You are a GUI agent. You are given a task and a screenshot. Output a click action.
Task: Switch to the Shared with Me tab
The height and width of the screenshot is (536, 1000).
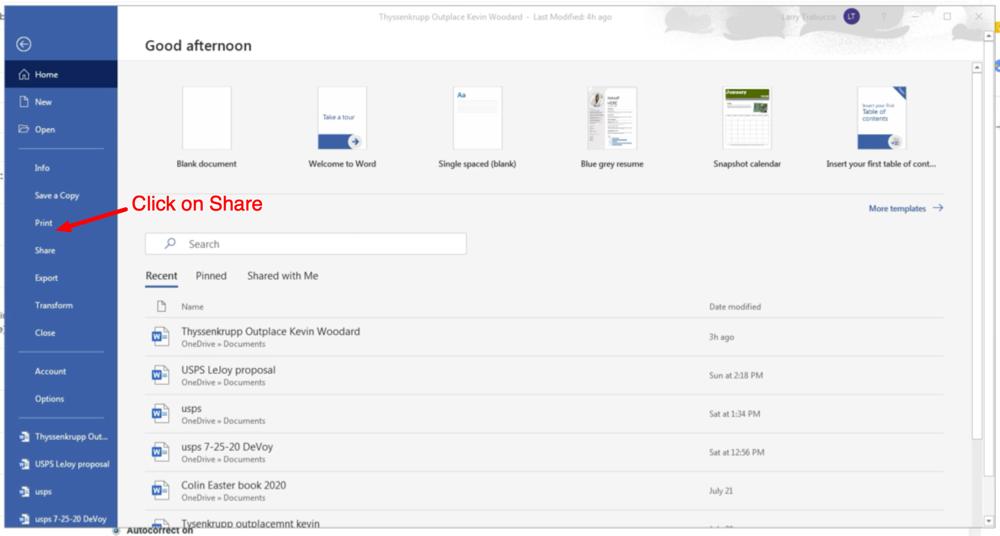click(283, 276)
